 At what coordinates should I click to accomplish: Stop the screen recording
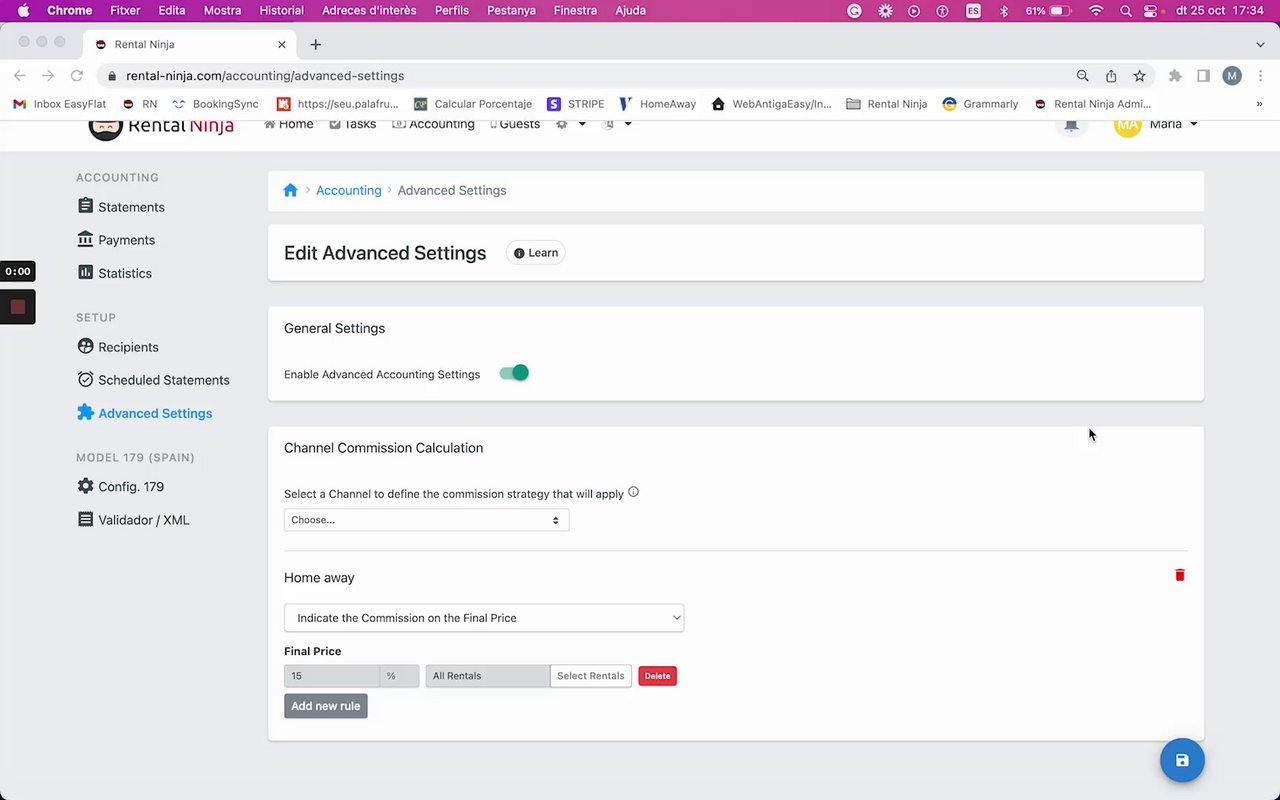pos(18,307)
